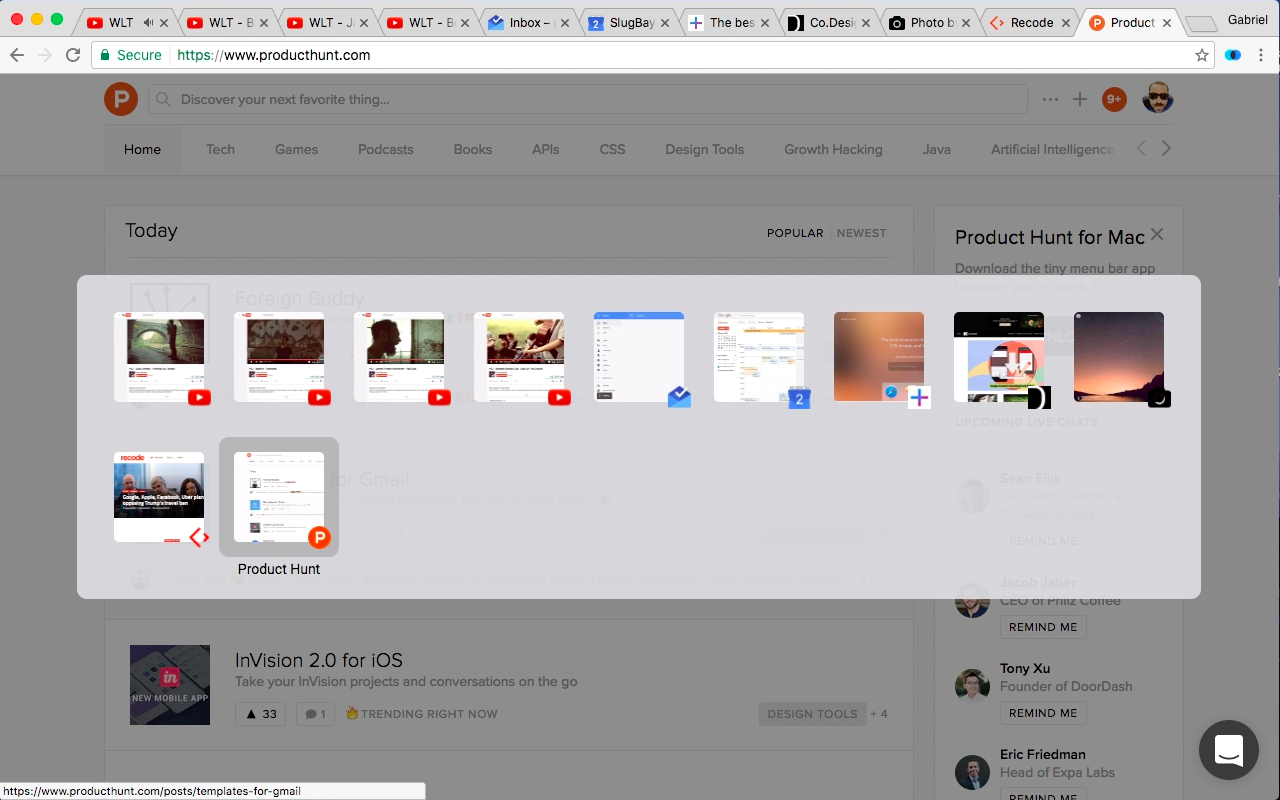Viewport: 1280px width, 800px height.
Task: Open the Home category tab
Action: pos(142,149)
